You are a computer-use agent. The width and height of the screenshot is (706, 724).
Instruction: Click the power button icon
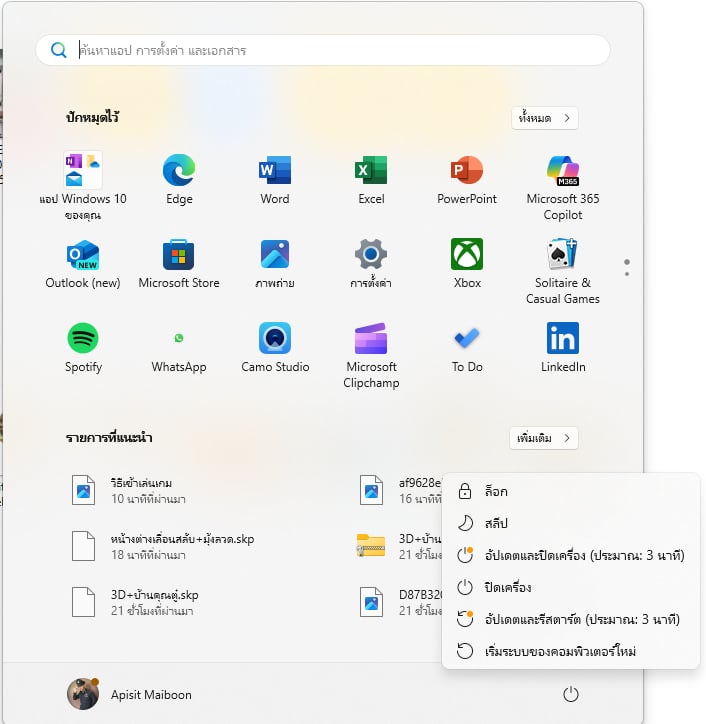[571, 694]
